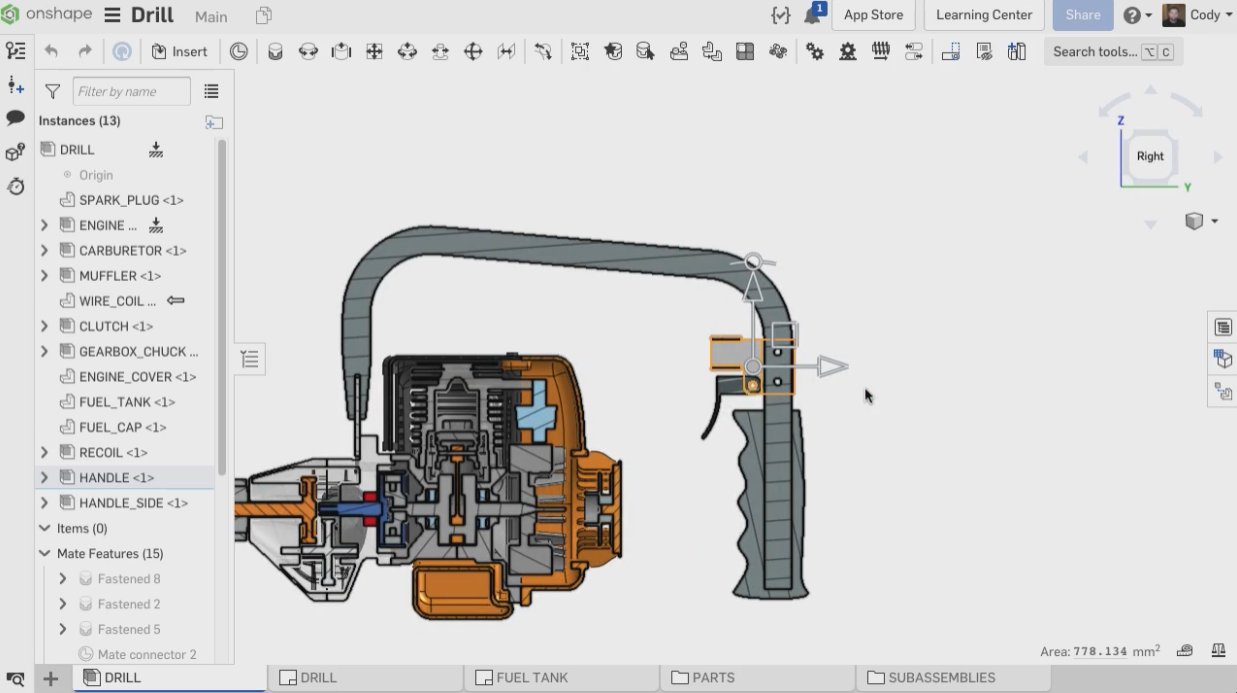Image resolution: width=1237 pixels, height=693 pixels.
Task: Open the mass properties scale icon
Action: 1218,650
